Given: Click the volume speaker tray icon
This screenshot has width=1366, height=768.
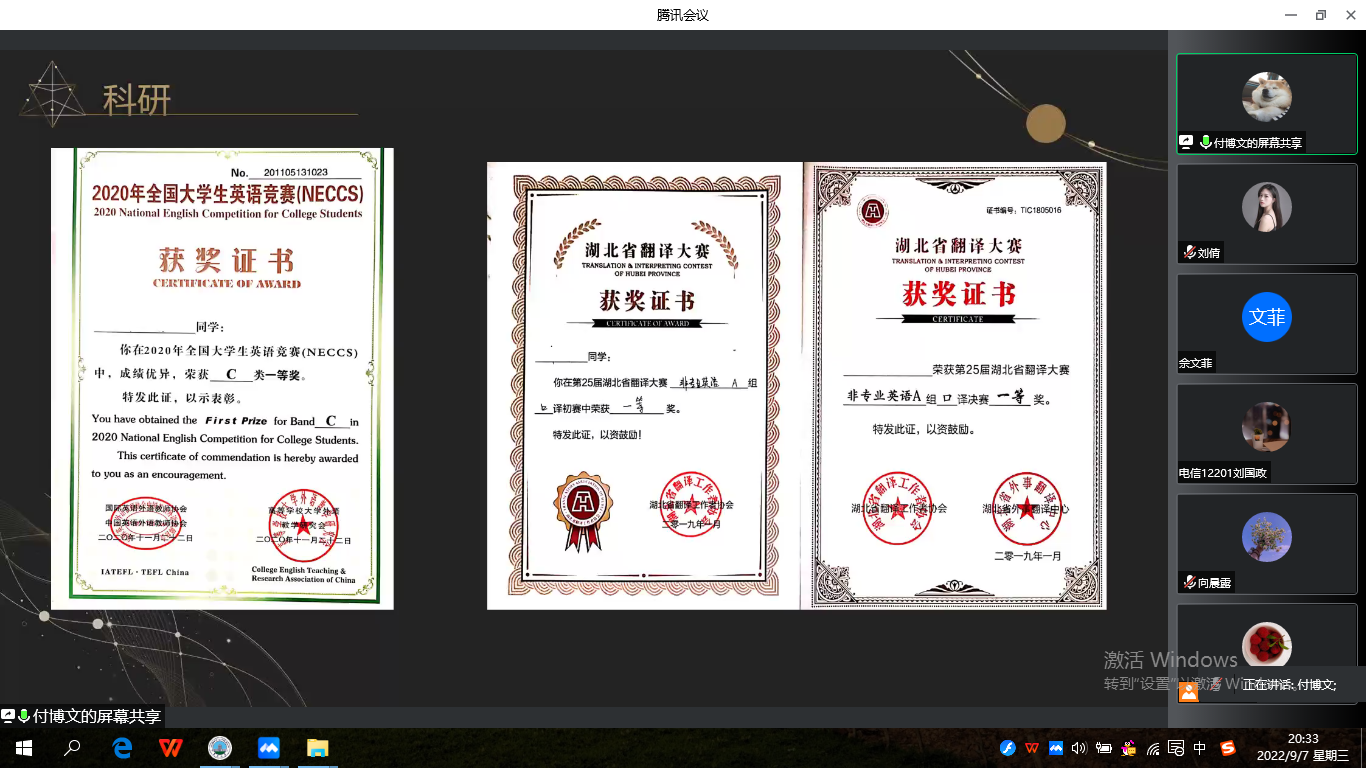Looking at the screenshot, I should [x=1078, y=748].
